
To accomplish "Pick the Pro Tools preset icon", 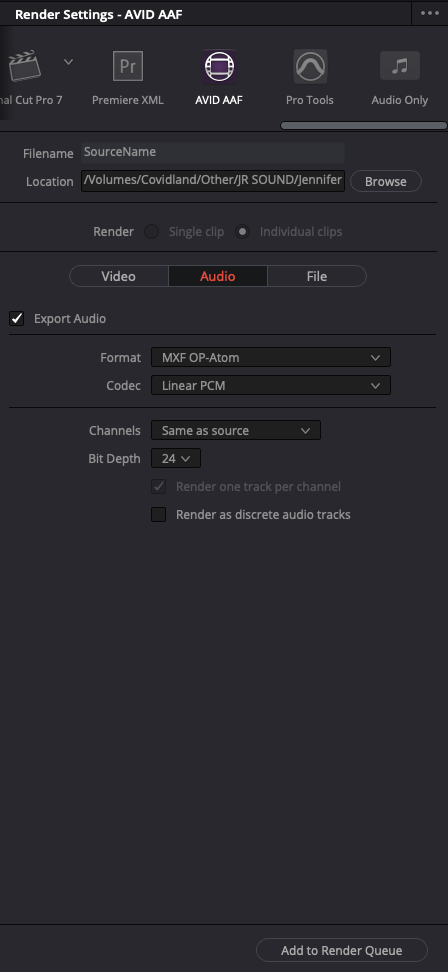I will (x=310, y=66).
